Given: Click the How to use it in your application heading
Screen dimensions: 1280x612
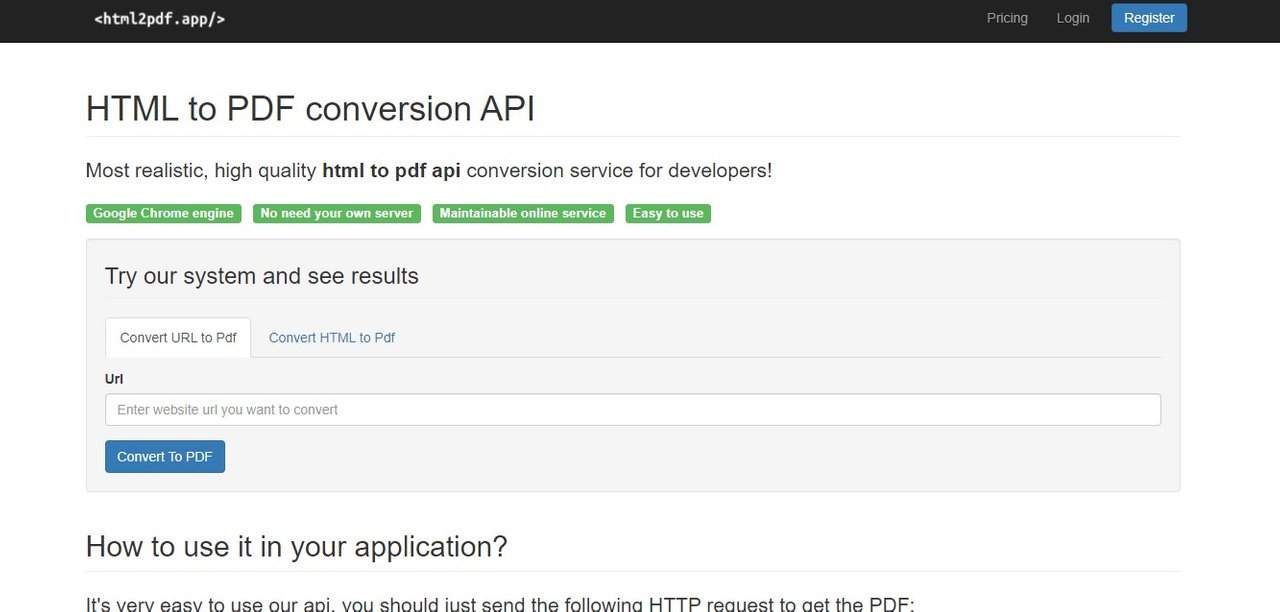Looking at the screenshot, I should 297,547.
